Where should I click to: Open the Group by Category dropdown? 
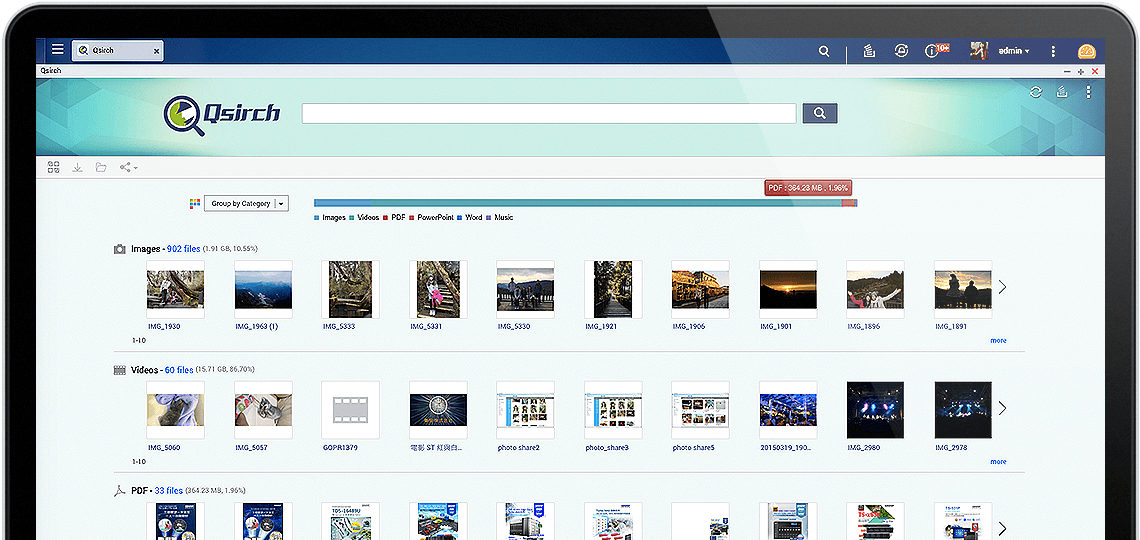[x=246, y=203]
